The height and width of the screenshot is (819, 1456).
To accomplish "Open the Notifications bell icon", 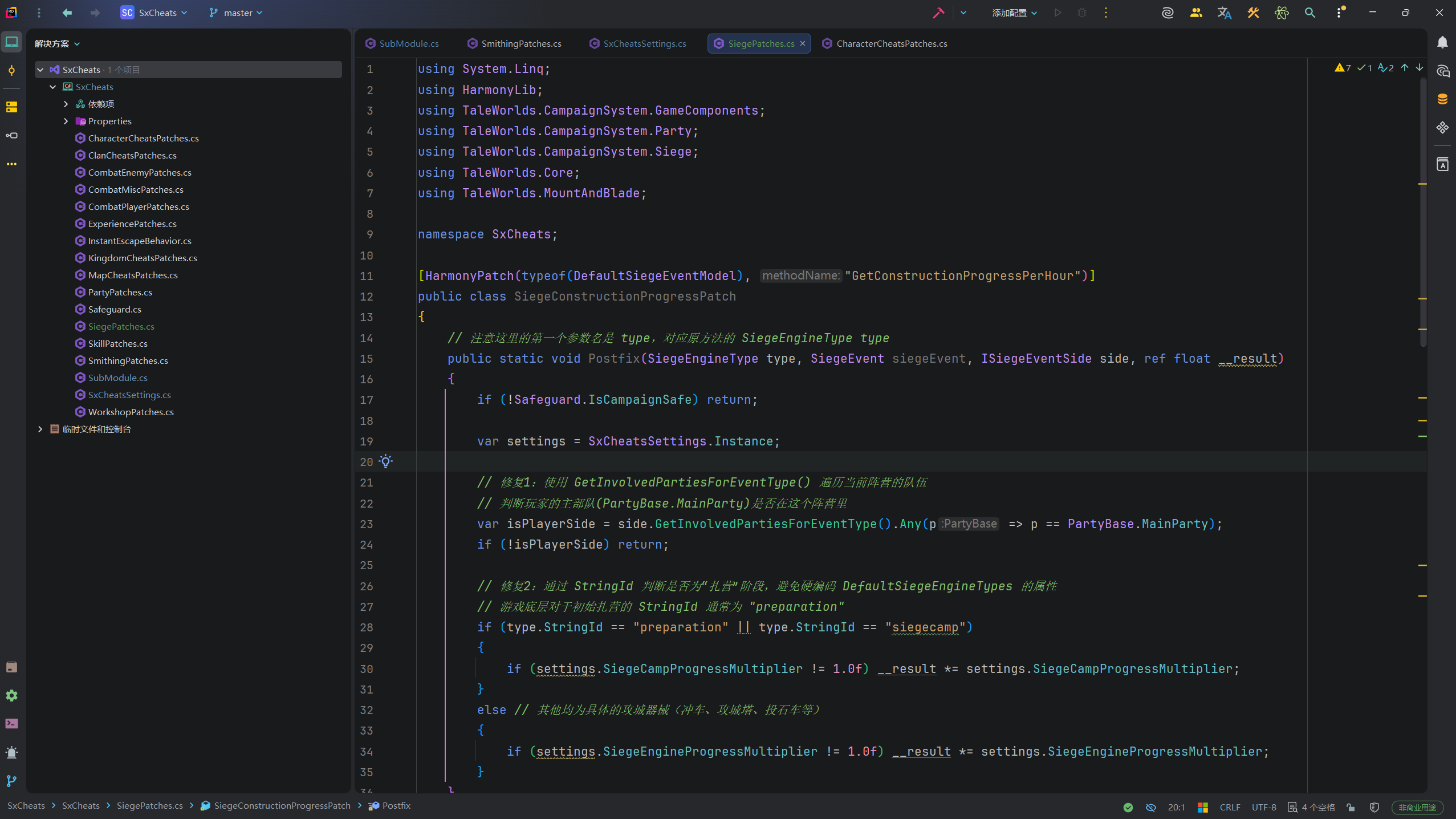I will tap(1442, 43).
